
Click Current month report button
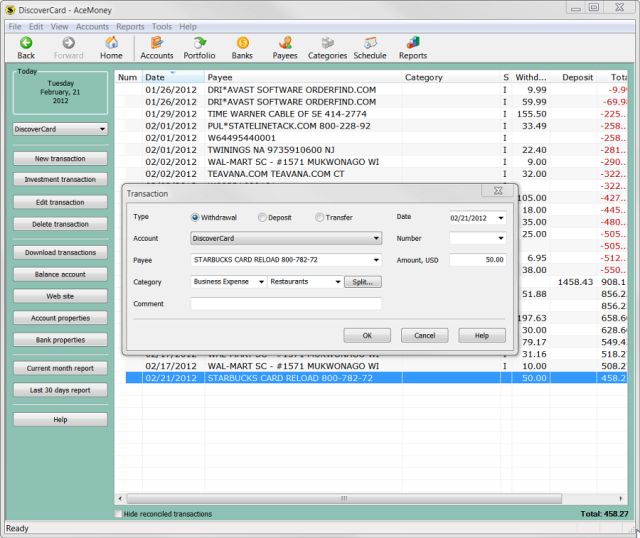point(60,368)
